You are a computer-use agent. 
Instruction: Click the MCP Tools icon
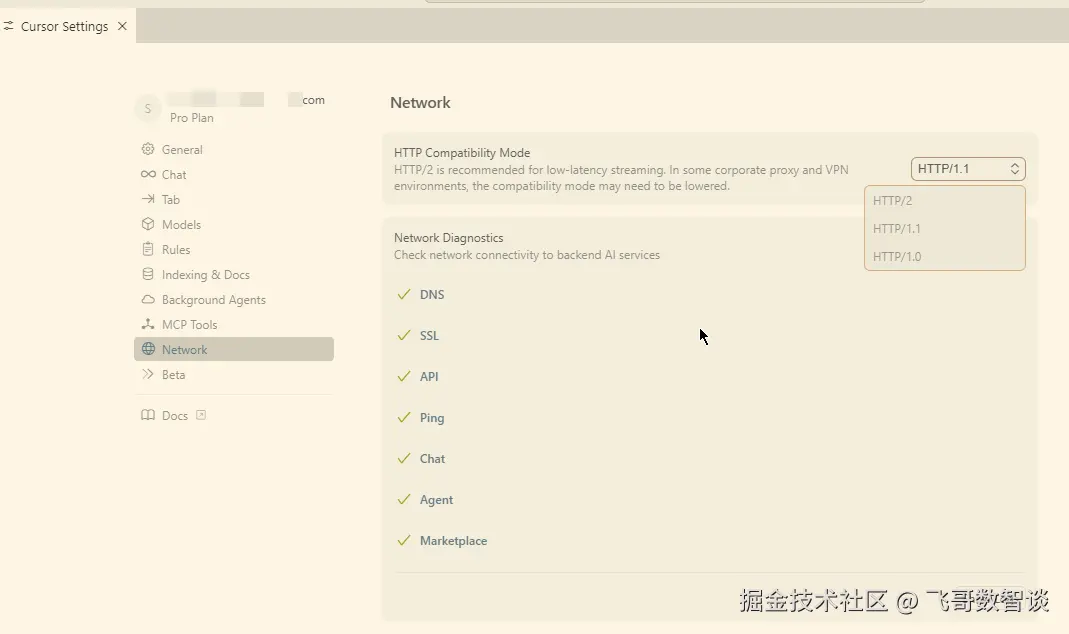tap(148, 324)
